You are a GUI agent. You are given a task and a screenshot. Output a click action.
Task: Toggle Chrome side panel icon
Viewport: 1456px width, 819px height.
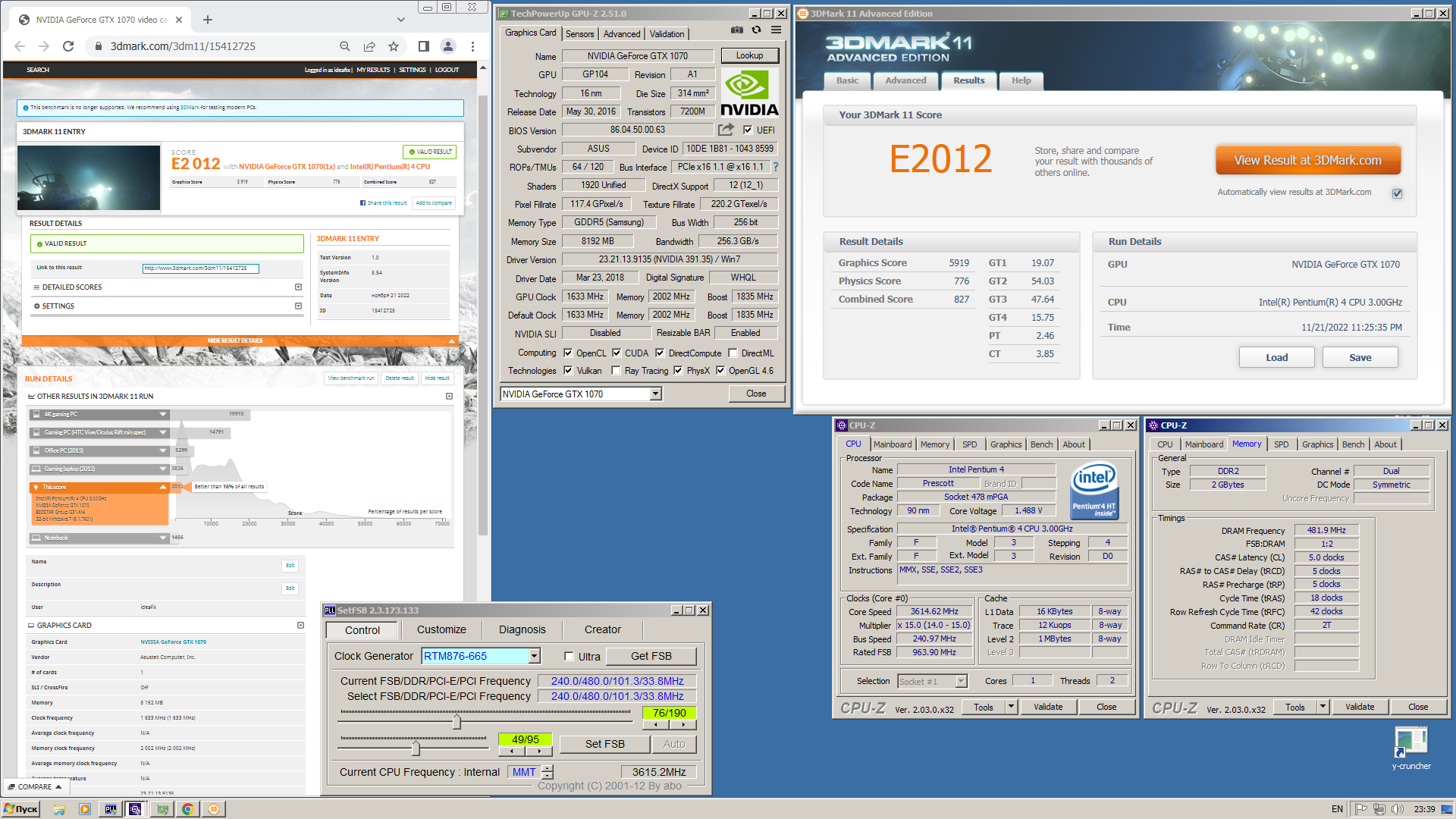point(424,46)
